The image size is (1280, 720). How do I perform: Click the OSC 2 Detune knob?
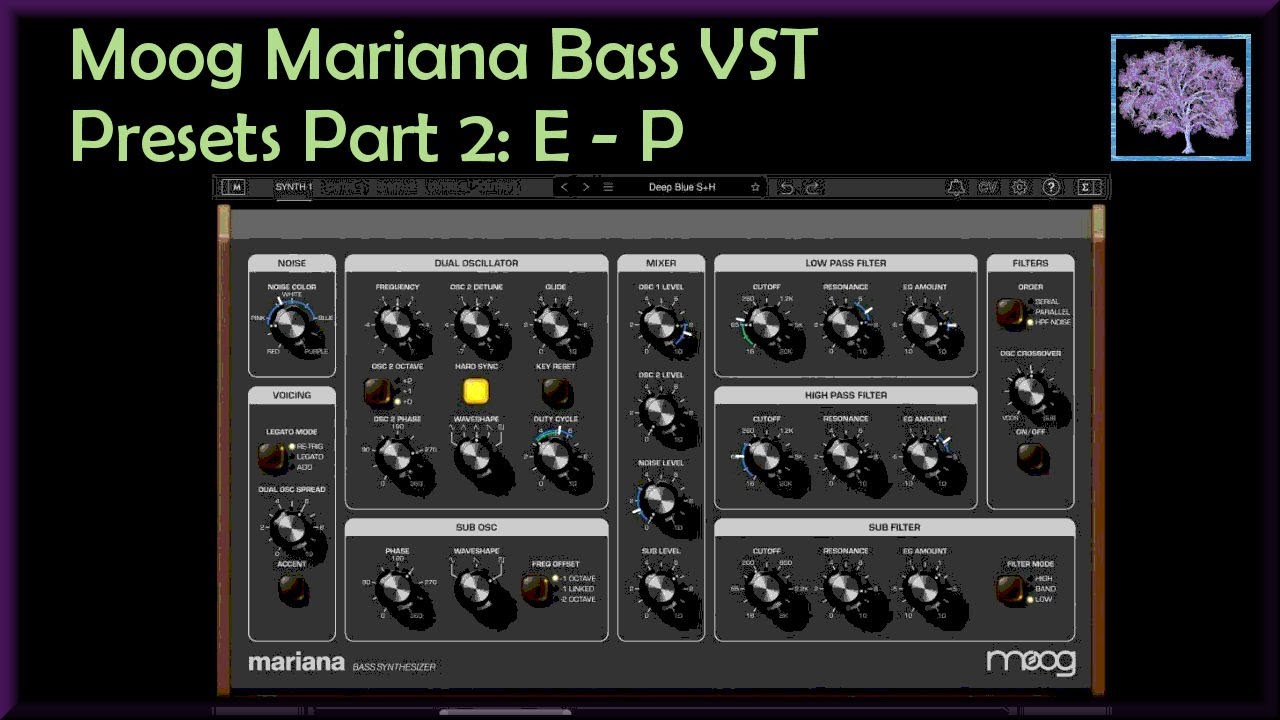[475, 324]
